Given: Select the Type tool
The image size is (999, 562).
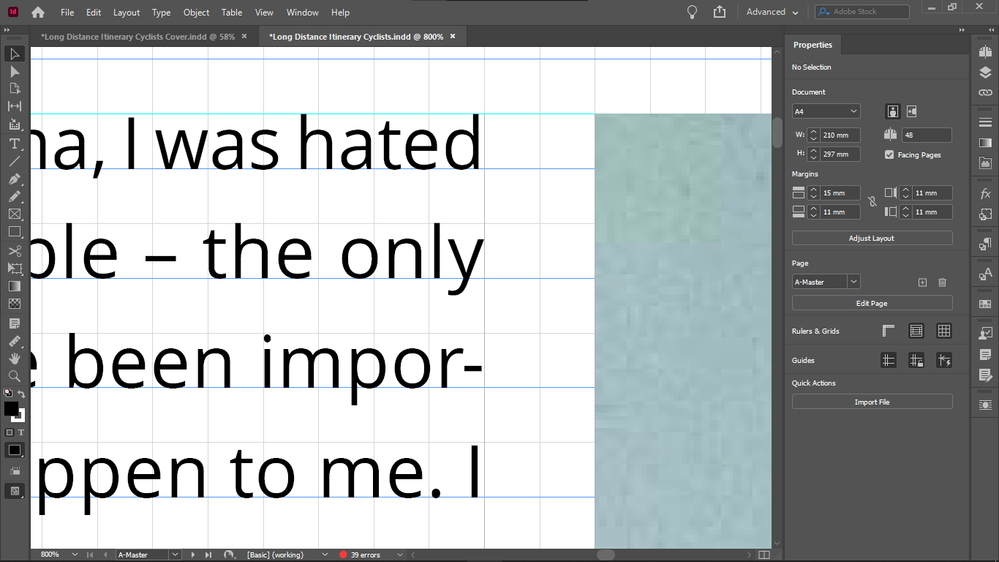Looking at the screenshot, I should click(14, 144).
